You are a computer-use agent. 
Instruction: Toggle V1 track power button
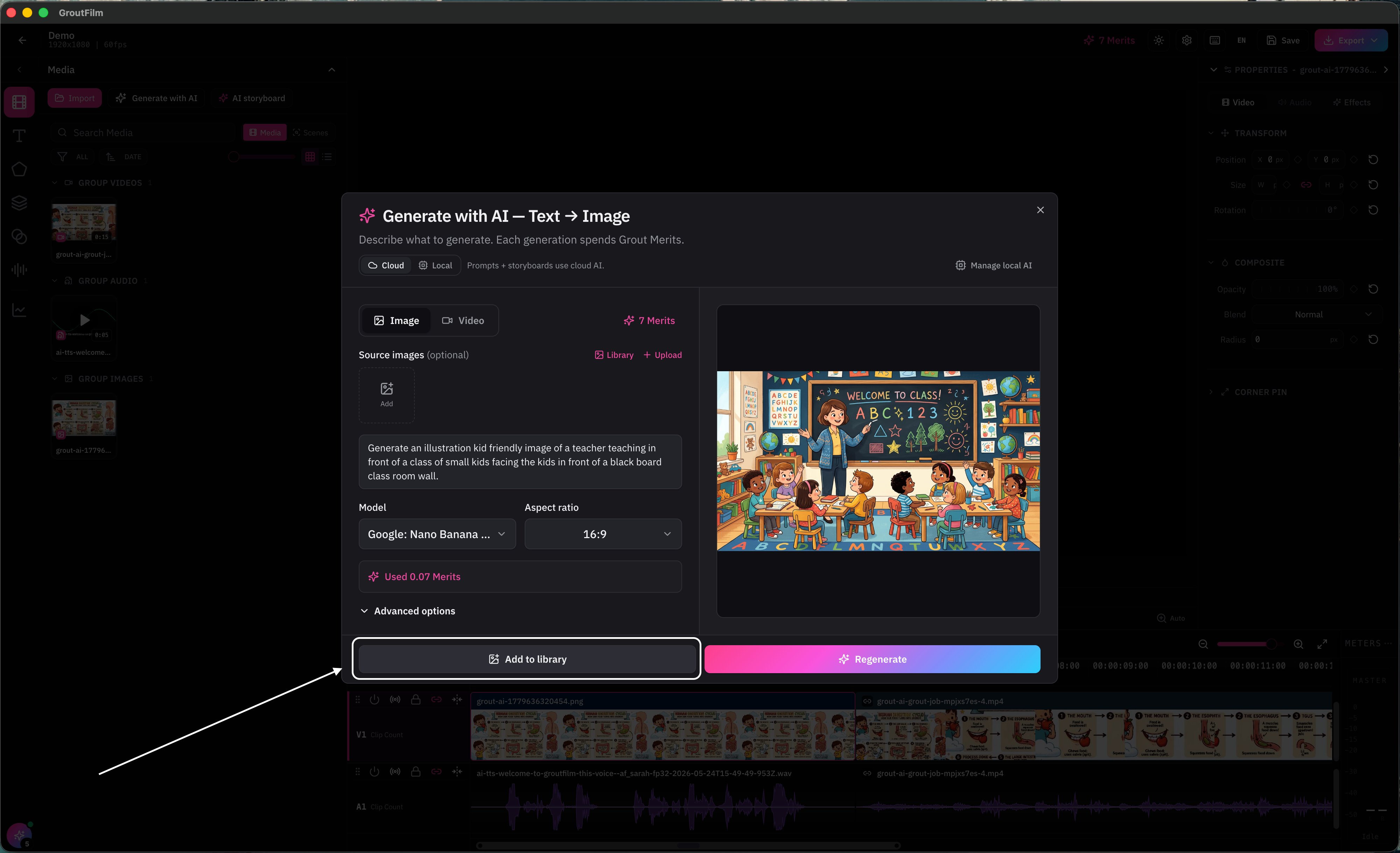(374, 700)
